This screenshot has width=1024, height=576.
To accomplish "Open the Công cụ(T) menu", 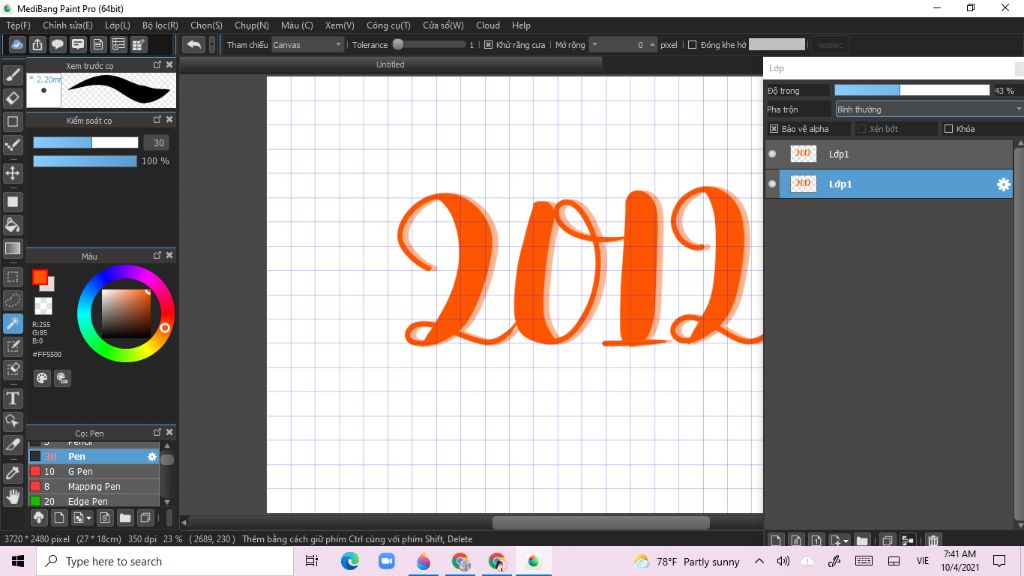I will (x=388, y=25).
